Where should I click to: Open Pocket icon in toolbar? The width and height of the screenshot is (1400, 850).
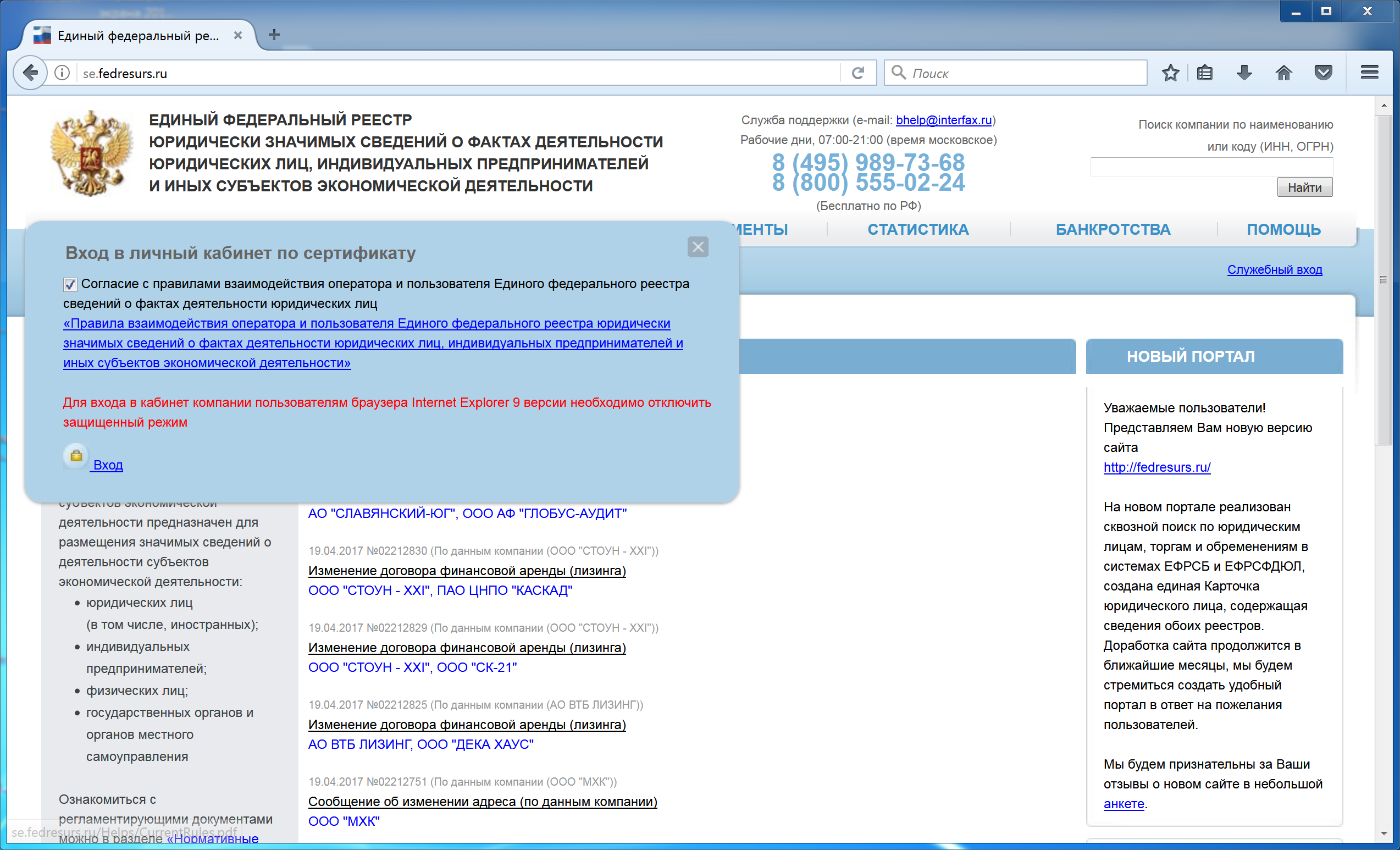tap(1323, 73)
